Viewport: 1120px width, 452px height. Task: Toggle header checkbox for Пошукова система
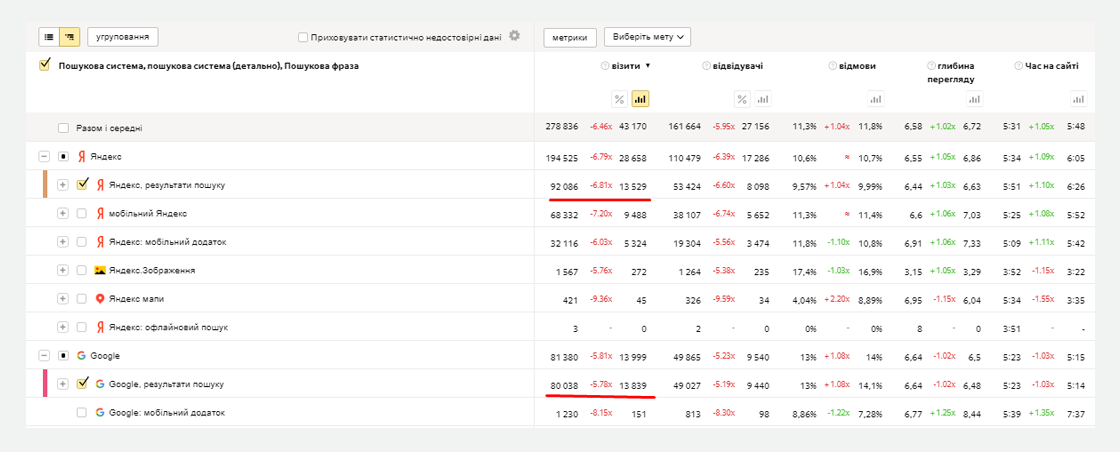(44, 66)
